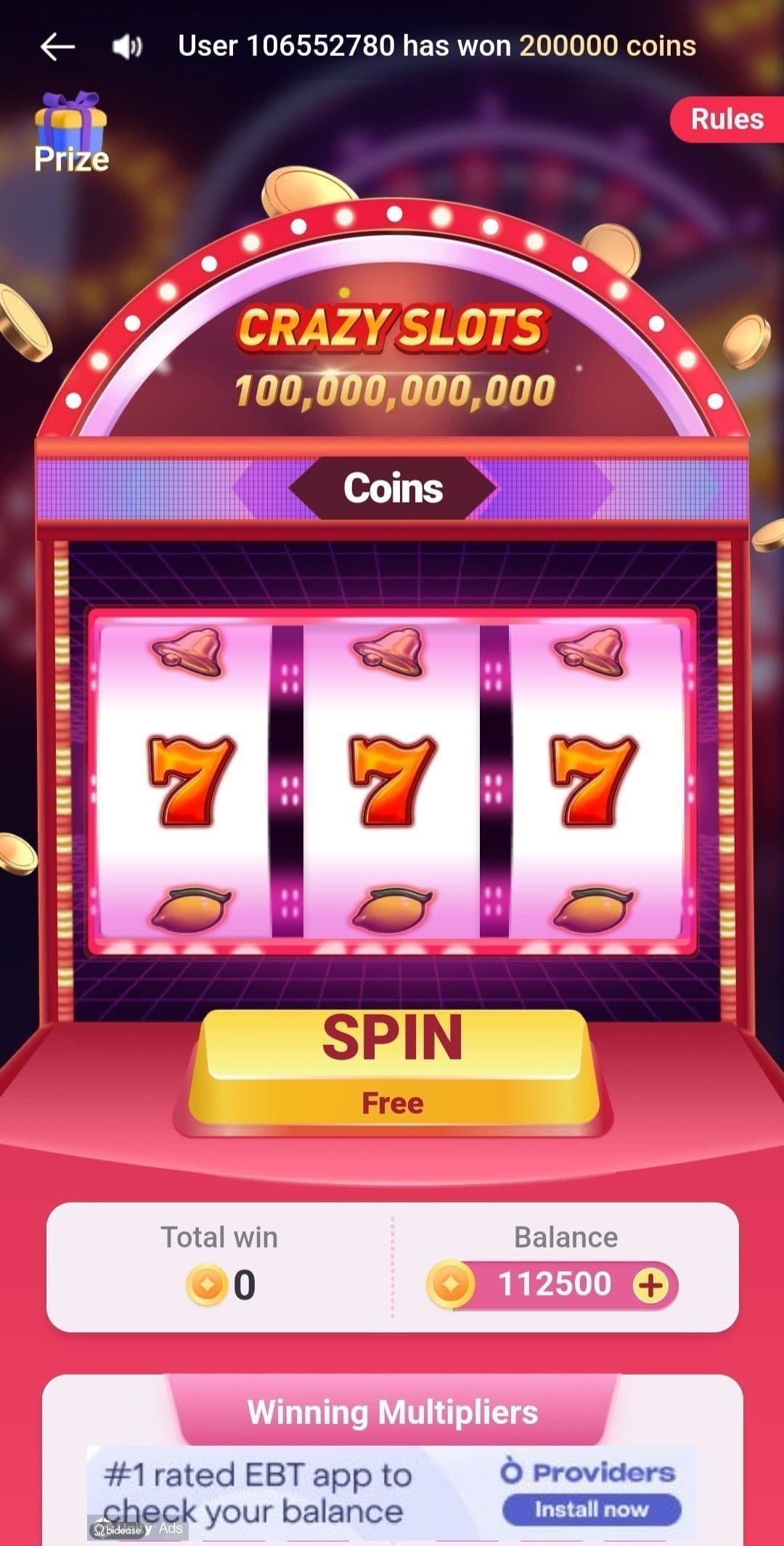Go back using the top-left arrow
This screenshot has width=784, height=1546.
pyautogui.click(x=57, y=46)
